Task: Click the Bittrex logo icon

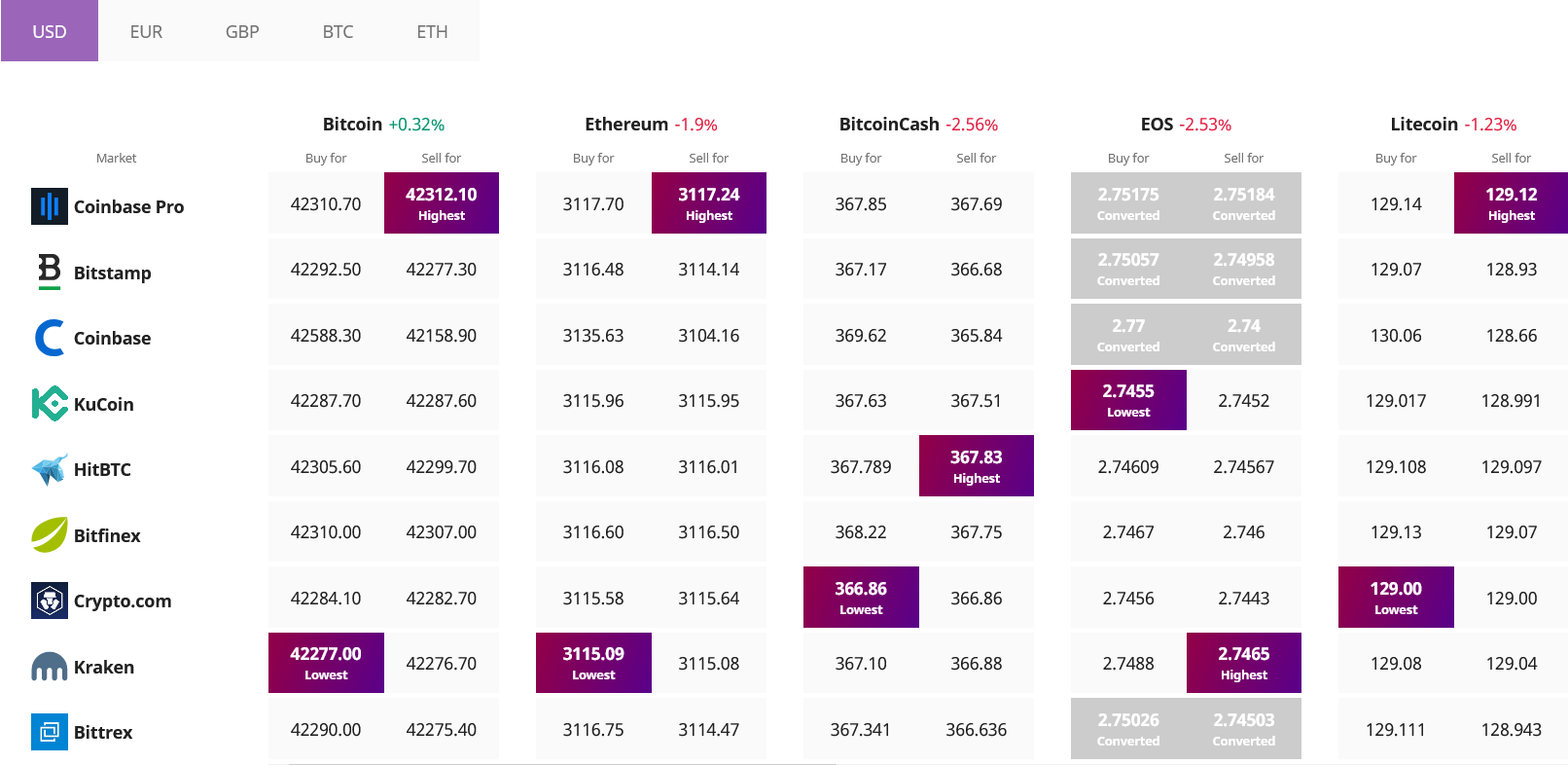Action: pos(50,732)
